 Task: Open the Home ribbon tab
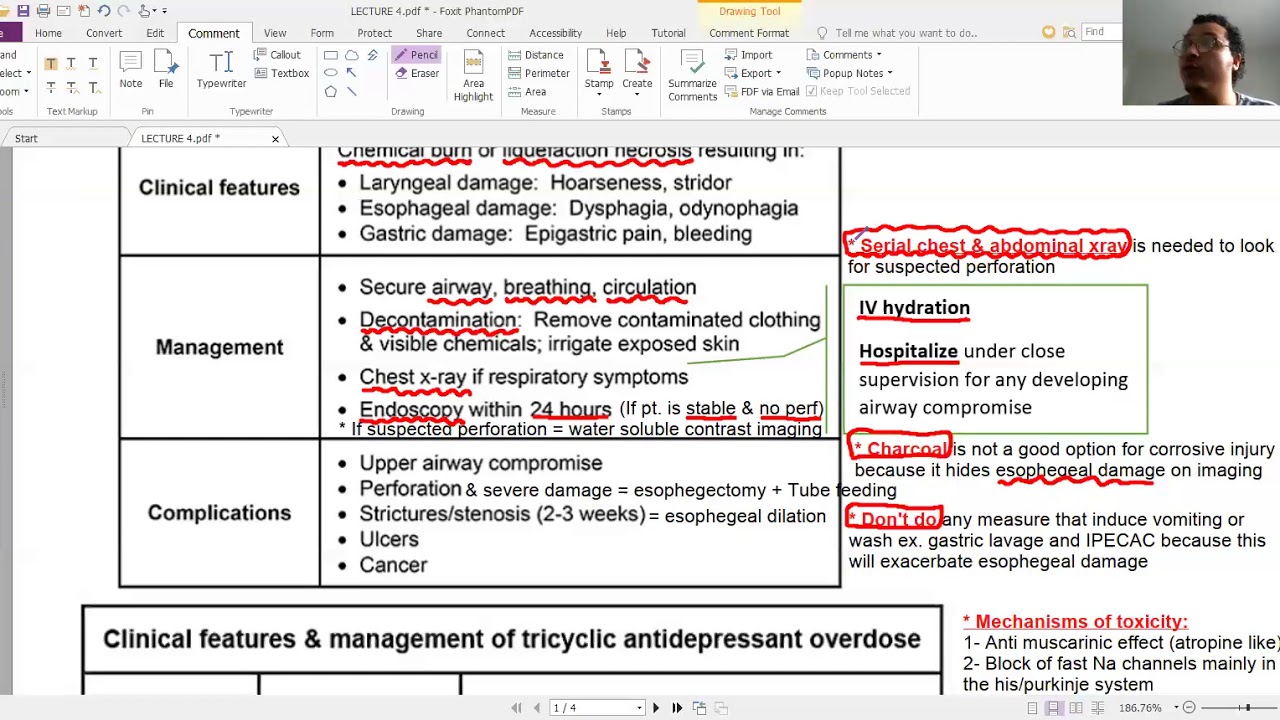[x=48, y=33]
